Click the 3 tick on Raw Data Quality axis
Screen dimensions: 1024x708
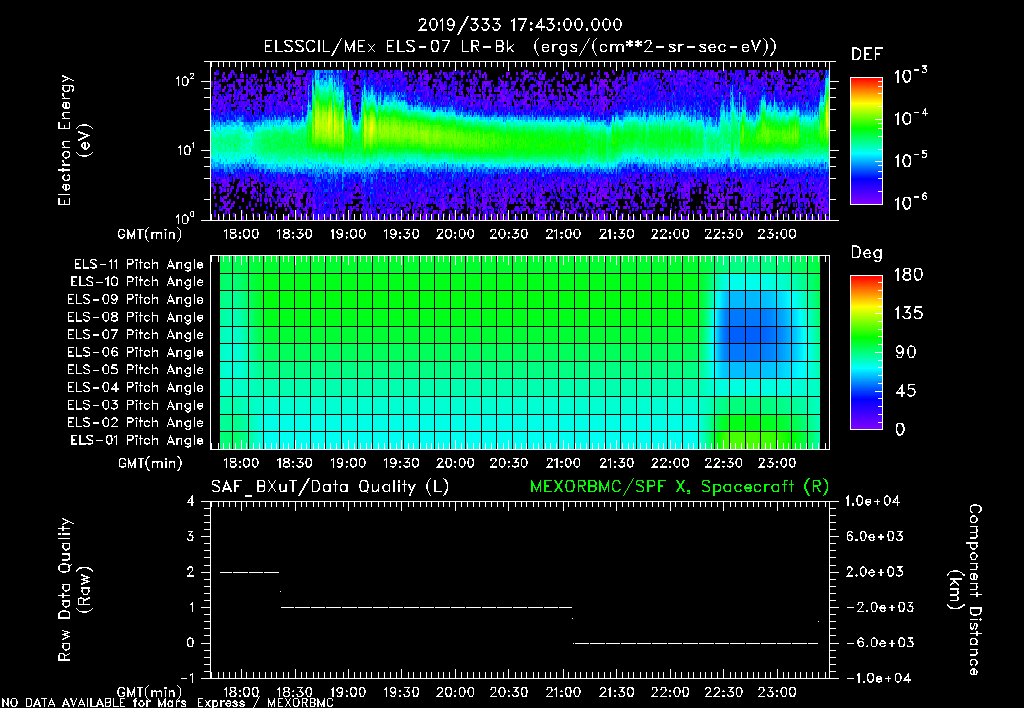pos(191,536)
